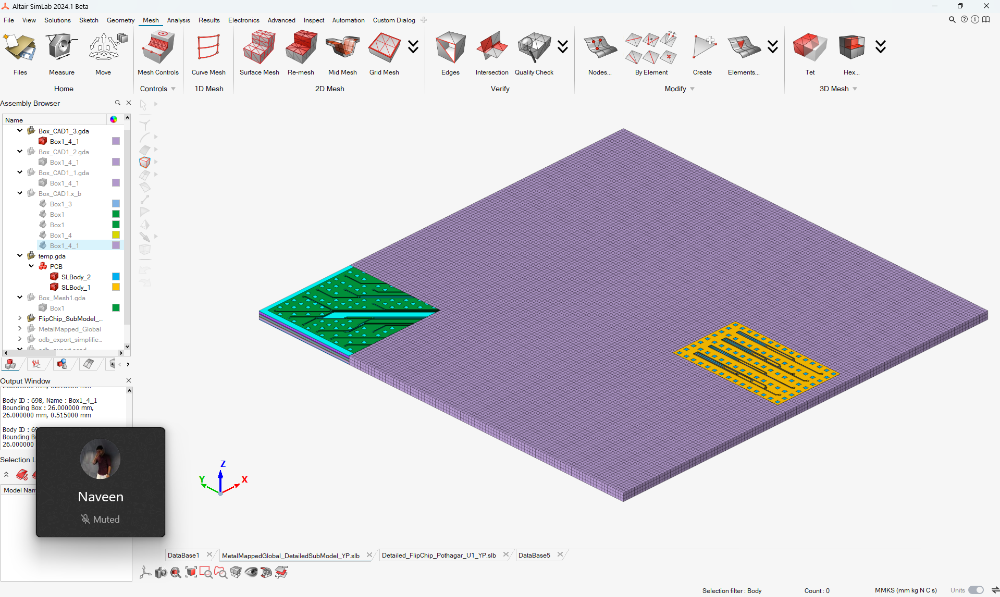Select the Surface Mesh tool
This screenshot has width=1000, height=597.
(259, 54)
